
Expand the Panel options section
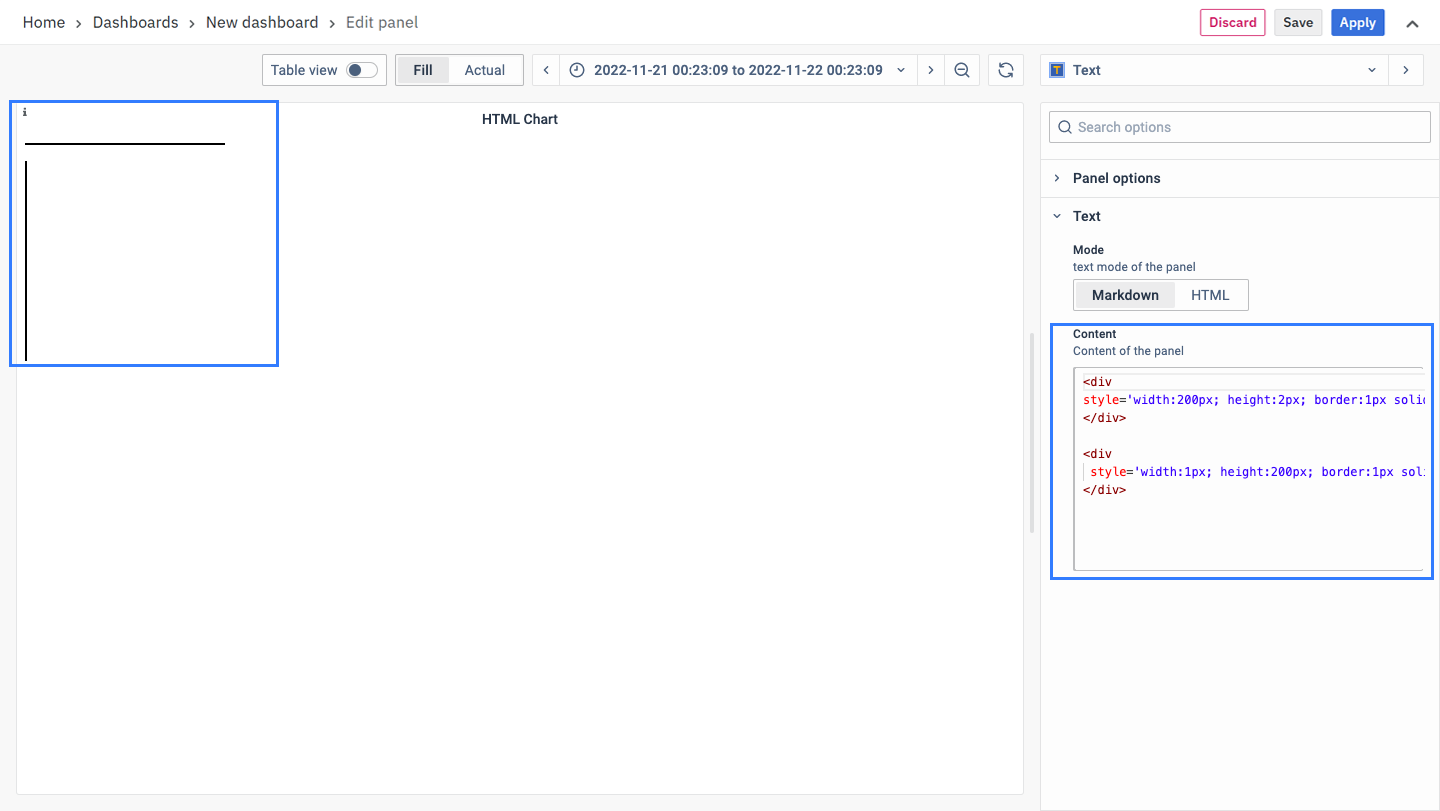coord(1116,178)
